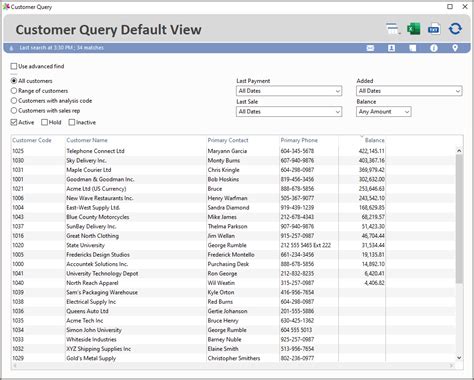This screenshot has width=474, height=380.
Task: Click contact Maryann Garcia
Action: (227, 151)
